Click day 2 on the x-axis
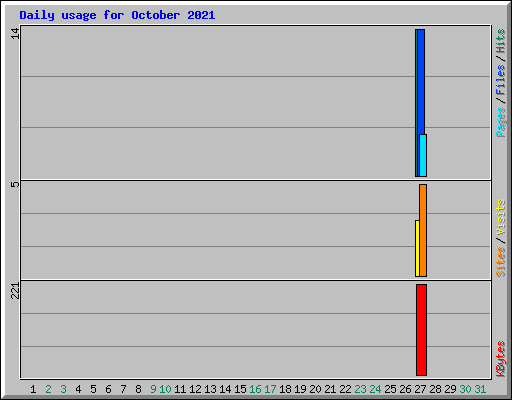This screenshot has width=512, height=400. (x=48, y=389)
